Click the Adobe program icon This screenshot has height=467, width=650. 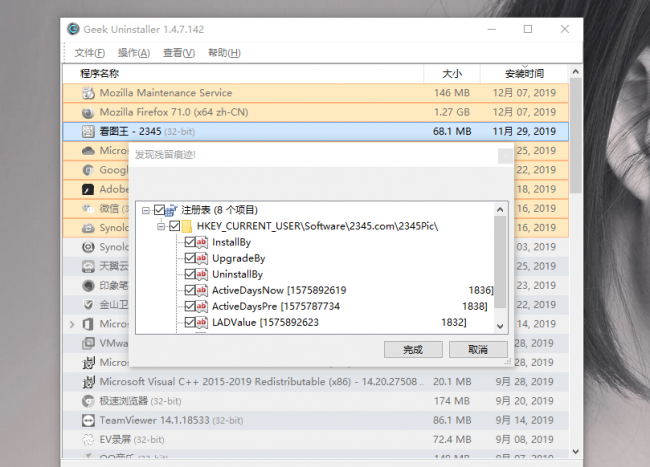point(88,189)
